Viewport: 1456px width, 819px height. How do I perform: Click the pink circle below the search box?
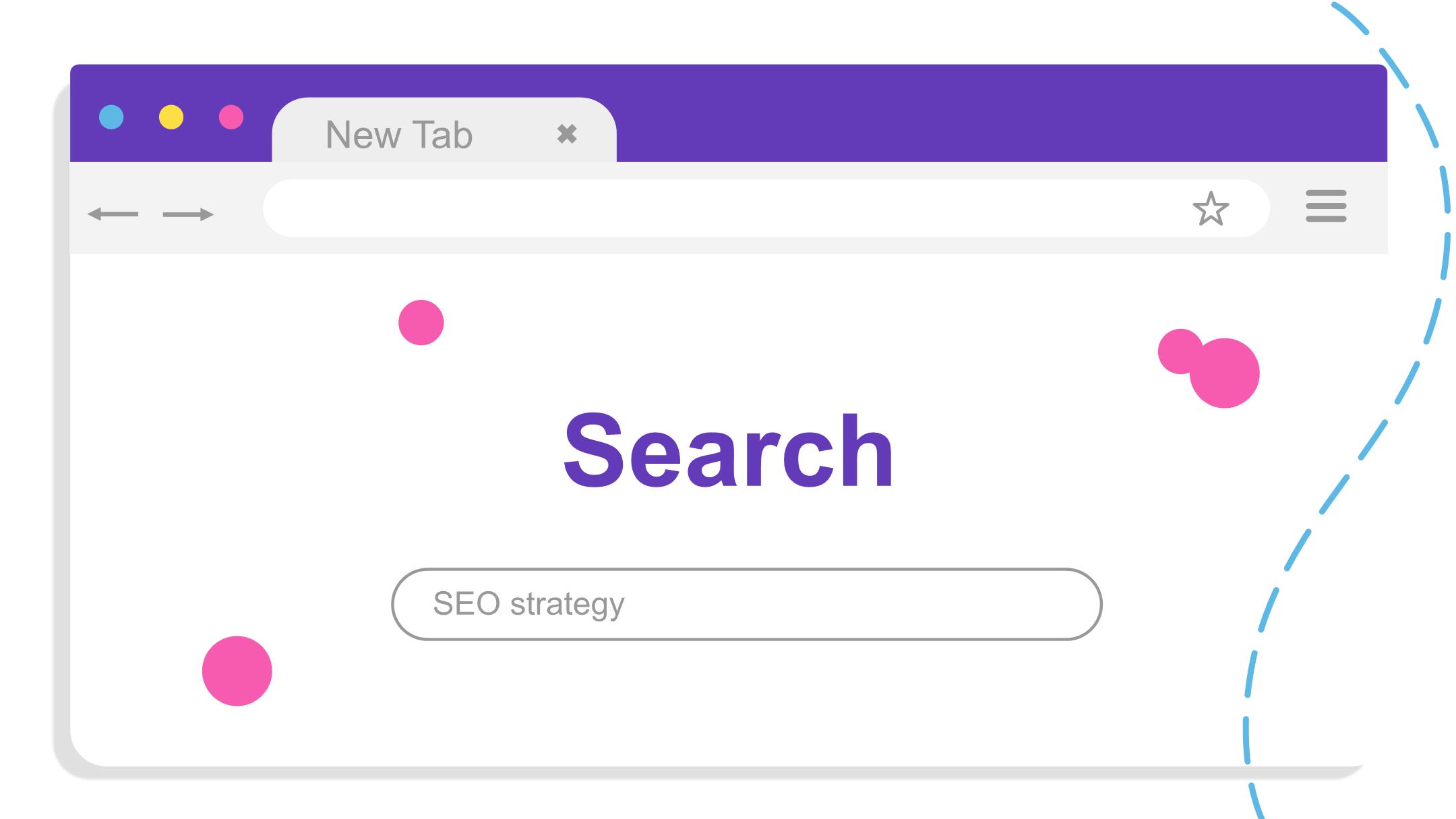pos(237,671)
